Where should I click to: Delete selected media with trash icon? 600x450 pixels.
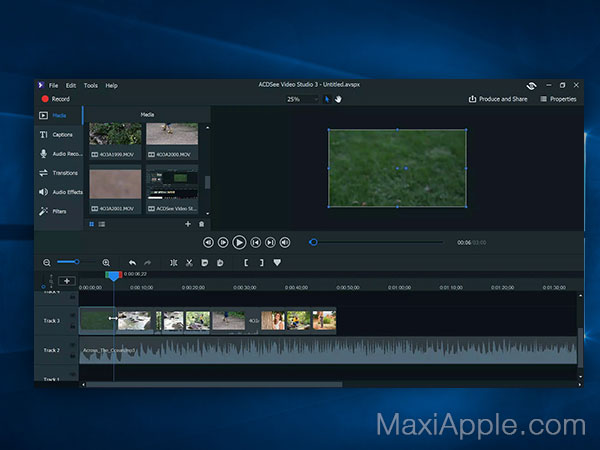(x=202, y=224)
